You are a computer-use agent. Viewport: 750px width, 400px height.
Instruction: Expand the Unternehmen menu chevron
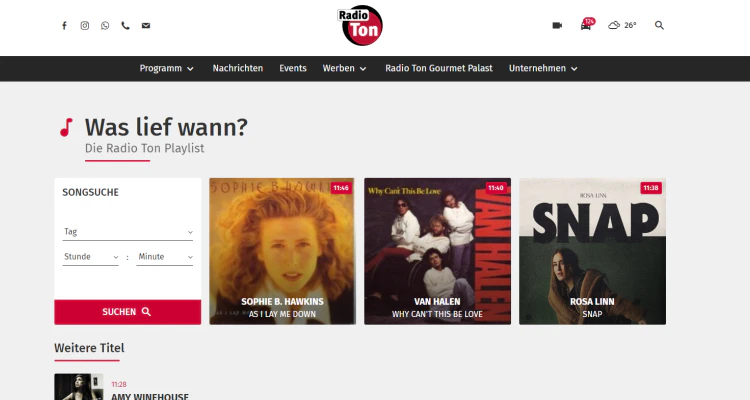point(574,69)
